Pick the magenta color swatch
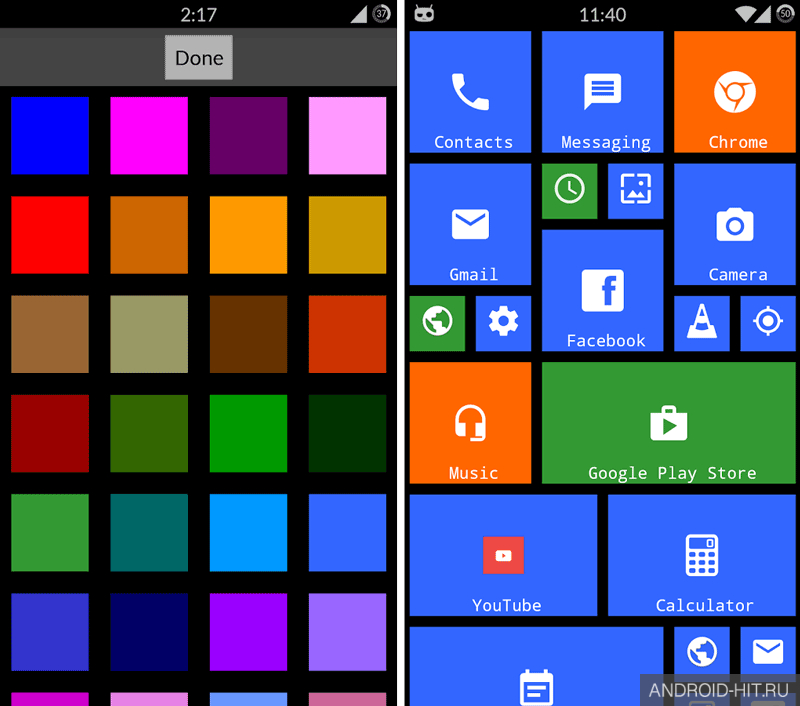The image size is (800, 706). 149,136
